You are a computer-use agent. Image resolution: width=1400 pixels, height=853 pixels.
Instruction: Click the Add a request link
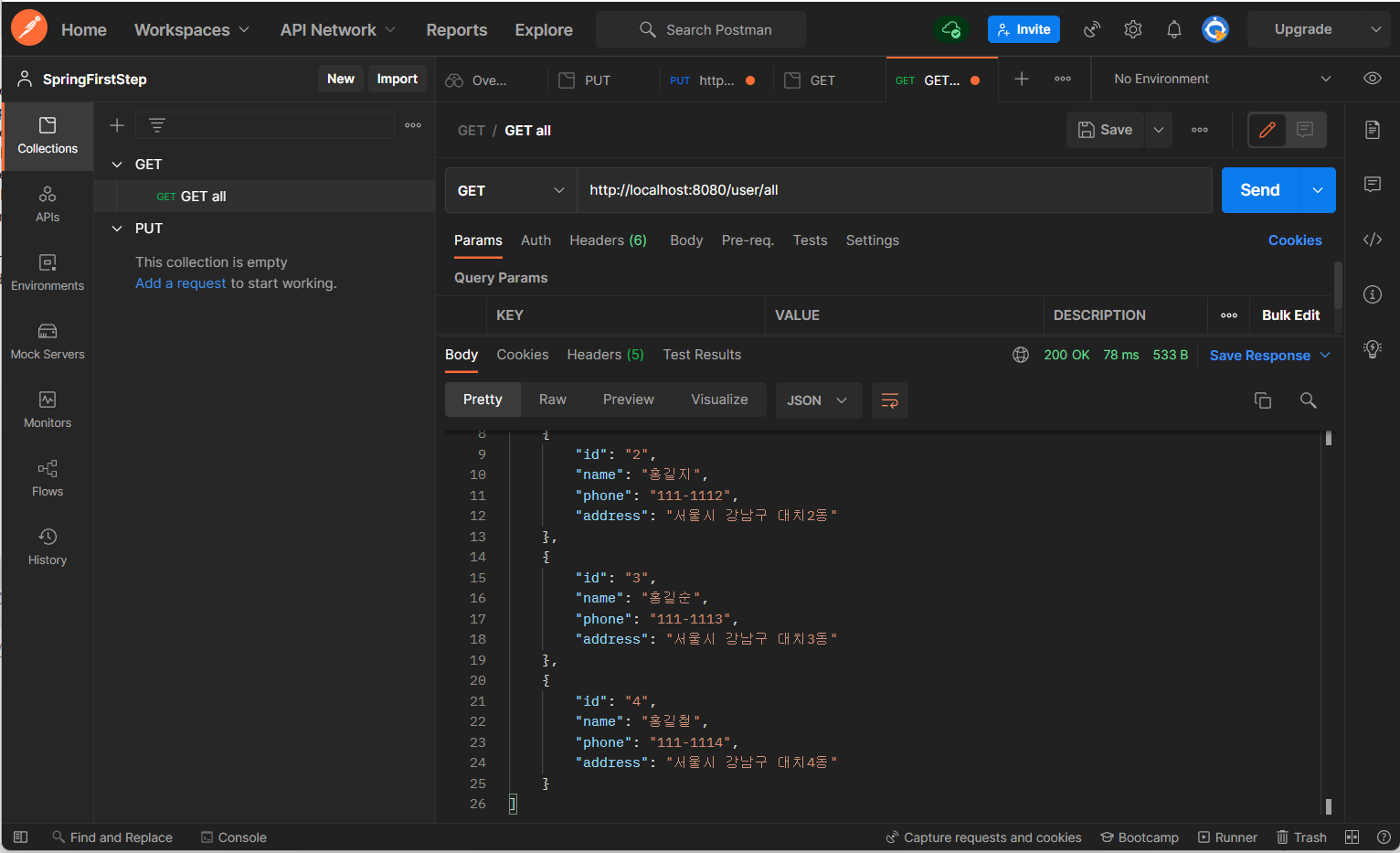click(181, 283)
